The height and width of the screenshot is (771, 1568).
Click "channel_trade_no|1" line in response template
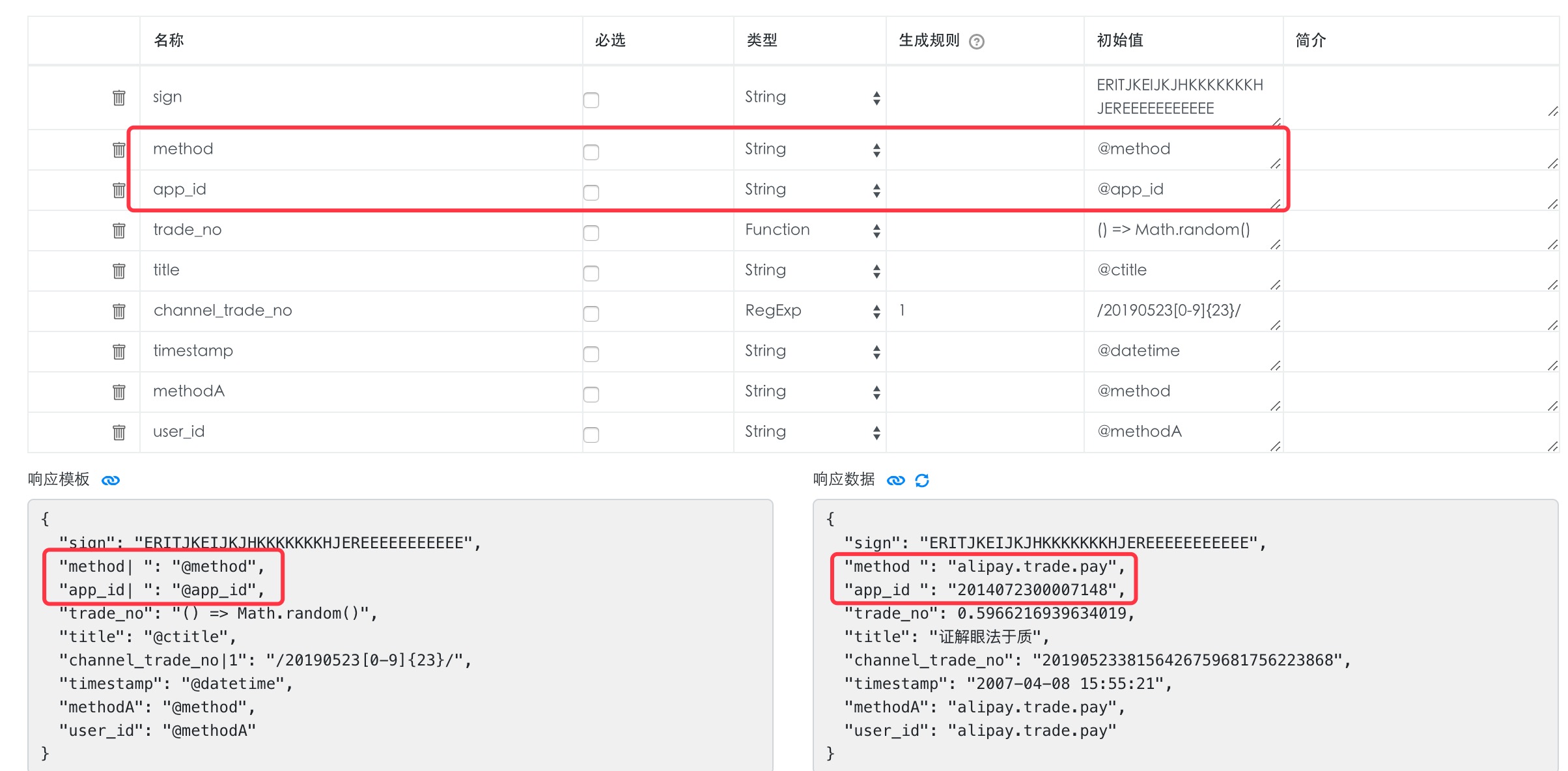click(x=265, y=660)
